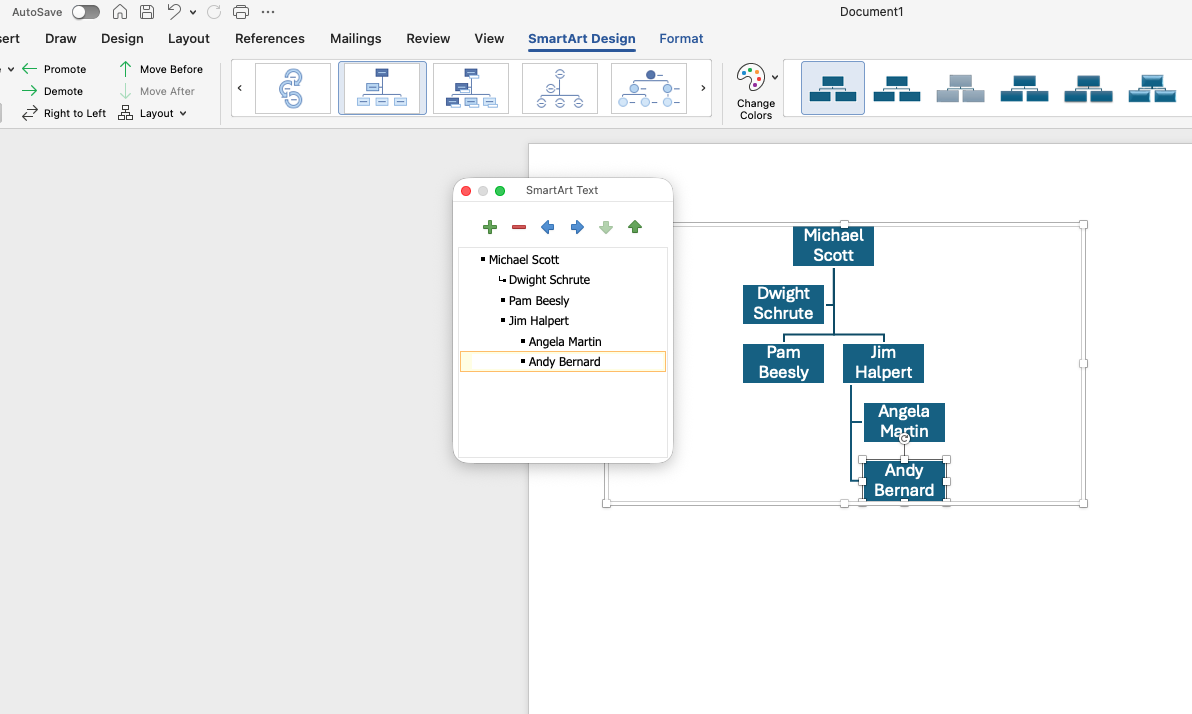Click Move After

(x=157, y=91)
